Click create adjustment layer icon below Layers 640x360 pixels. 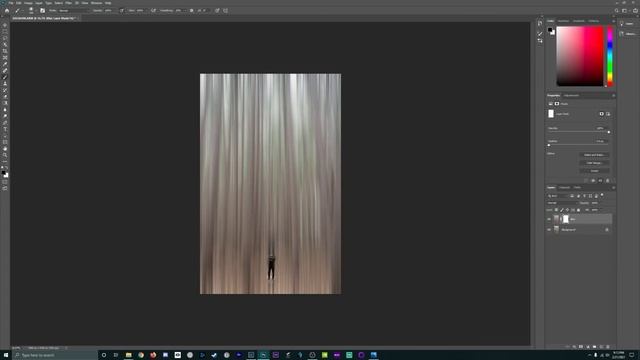point(588,347)
